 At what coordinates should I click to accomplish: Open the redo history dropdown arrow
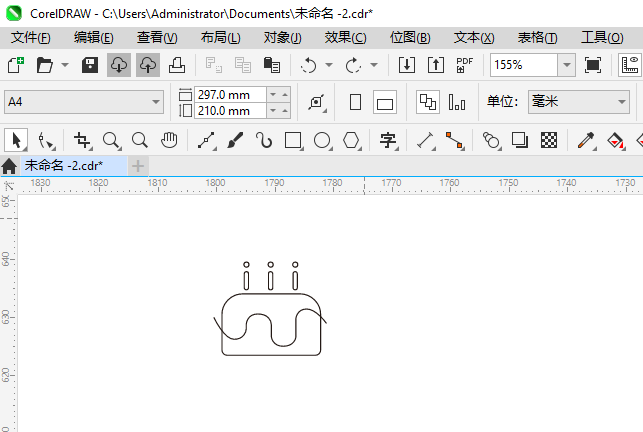coord(374,65)
